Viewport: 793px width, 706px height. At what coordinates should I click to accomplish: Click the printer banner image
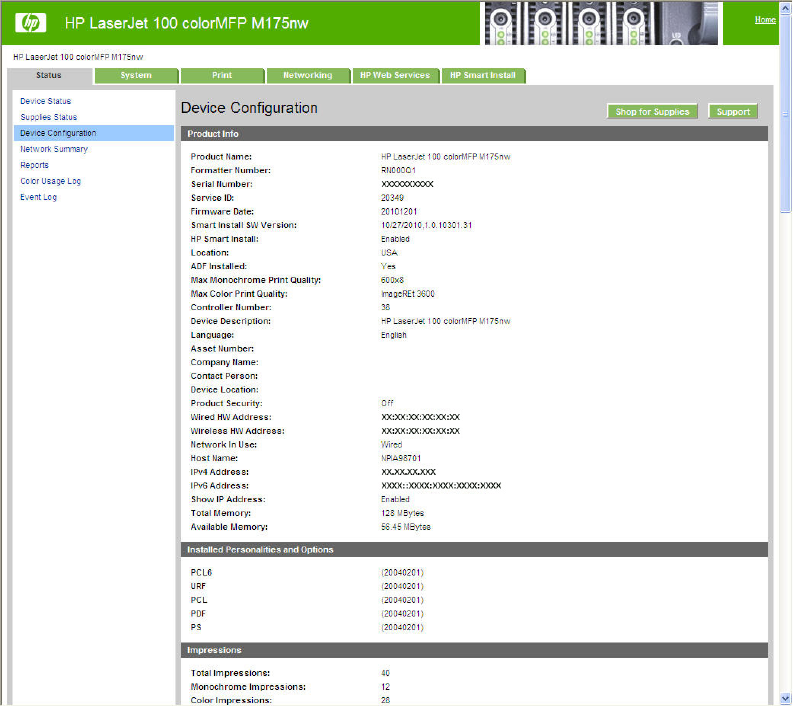pyautogui.click(x=601, y=23)
